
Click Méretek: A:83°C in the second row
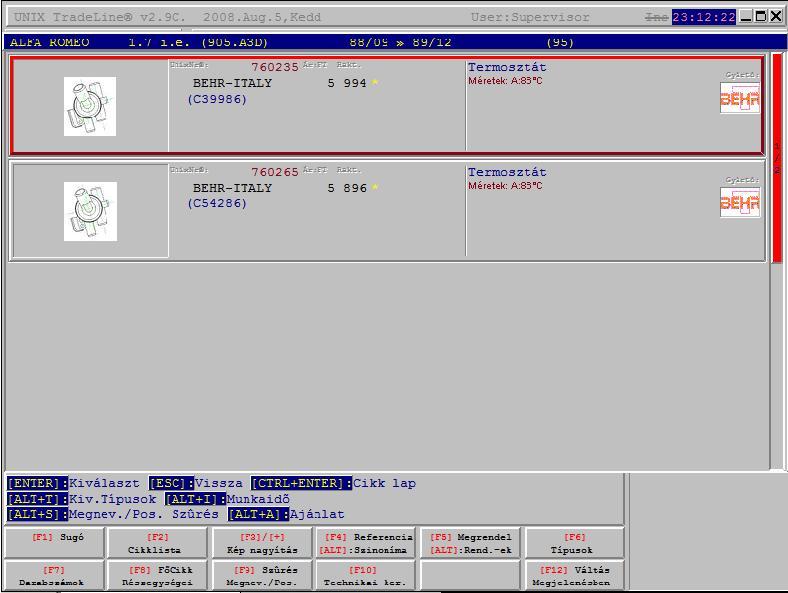coord(505,185)
